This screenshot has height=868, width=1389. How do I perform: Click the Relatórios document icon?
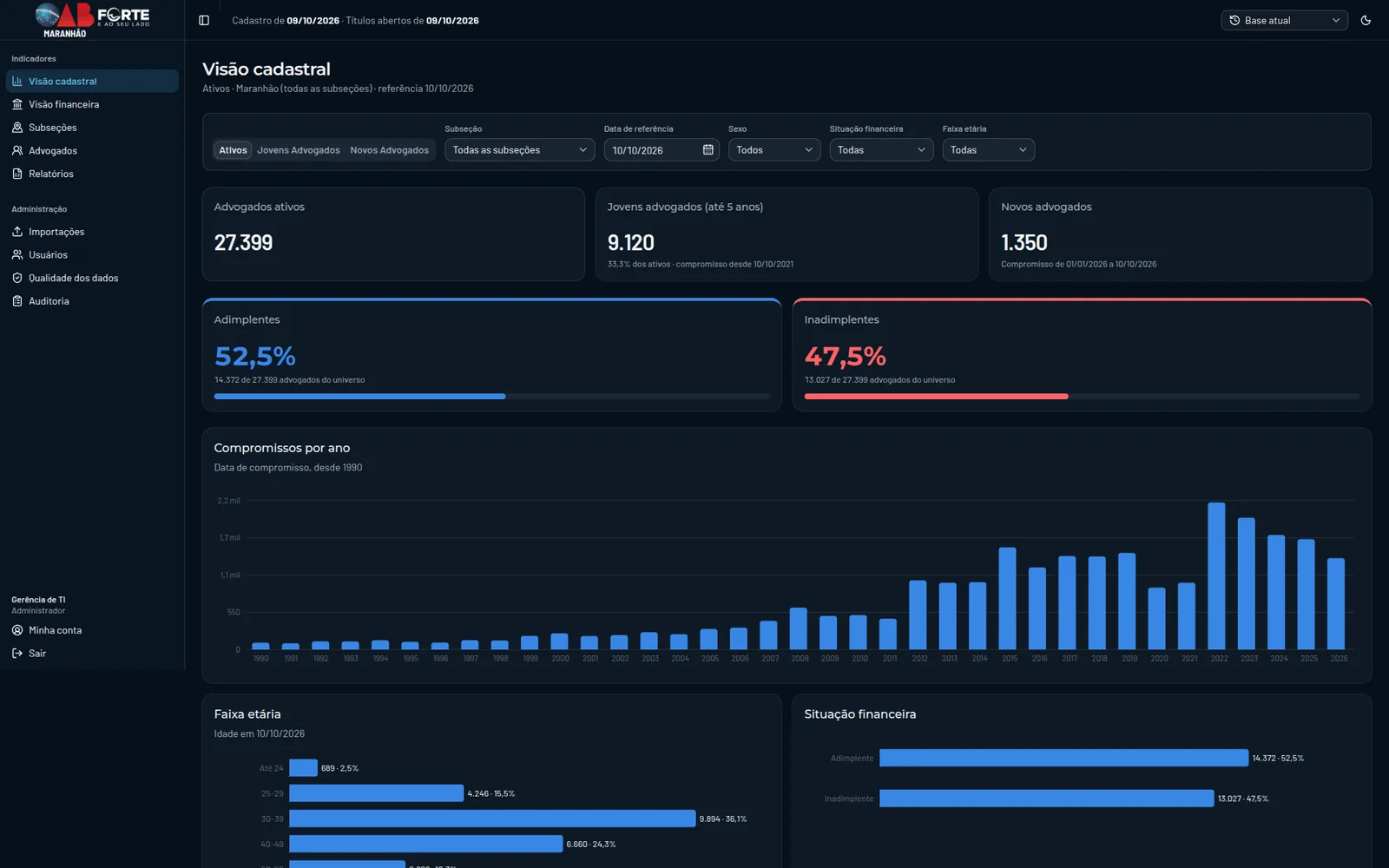[17, 174]
